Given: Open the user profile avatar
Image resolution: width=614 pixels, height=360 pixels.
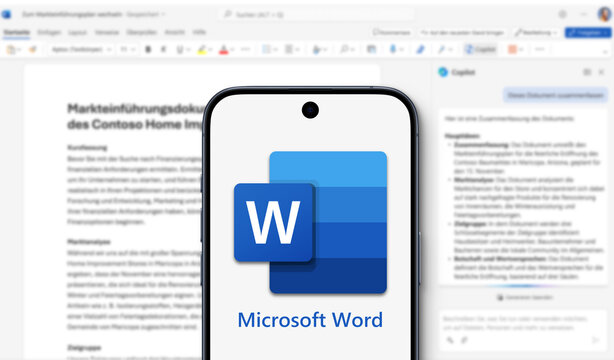Looking at the screenshot, I should (604, 14).
